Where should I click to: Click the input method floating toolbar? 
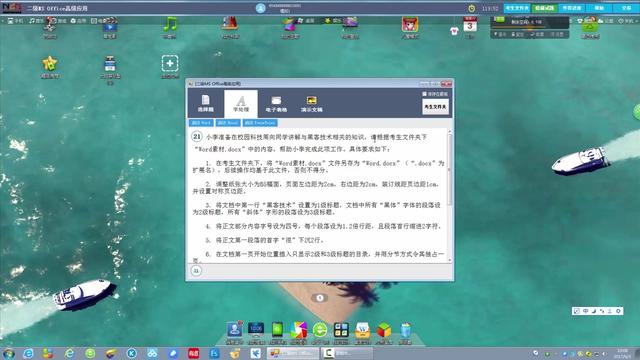tap(597, 311)
